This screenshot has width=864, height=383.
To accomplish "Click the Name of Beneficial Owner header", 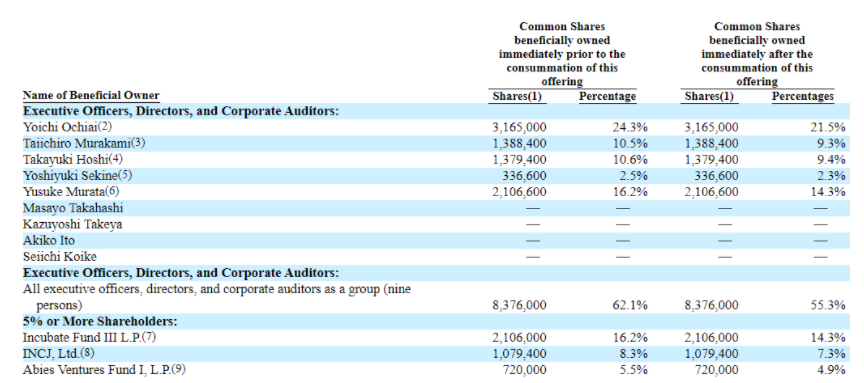I will (x=91, y=95).
